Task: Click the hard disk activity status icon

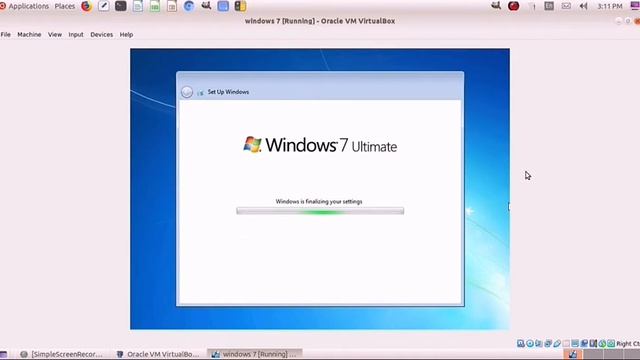Action: (x=521, y=343)
